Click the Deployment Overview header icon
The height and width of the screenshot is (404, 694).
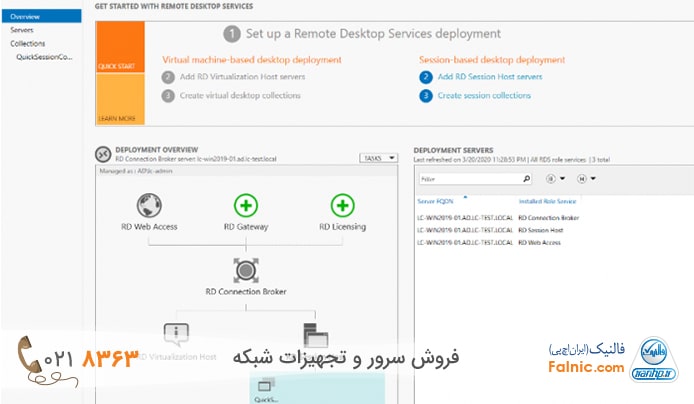(103, 154)
